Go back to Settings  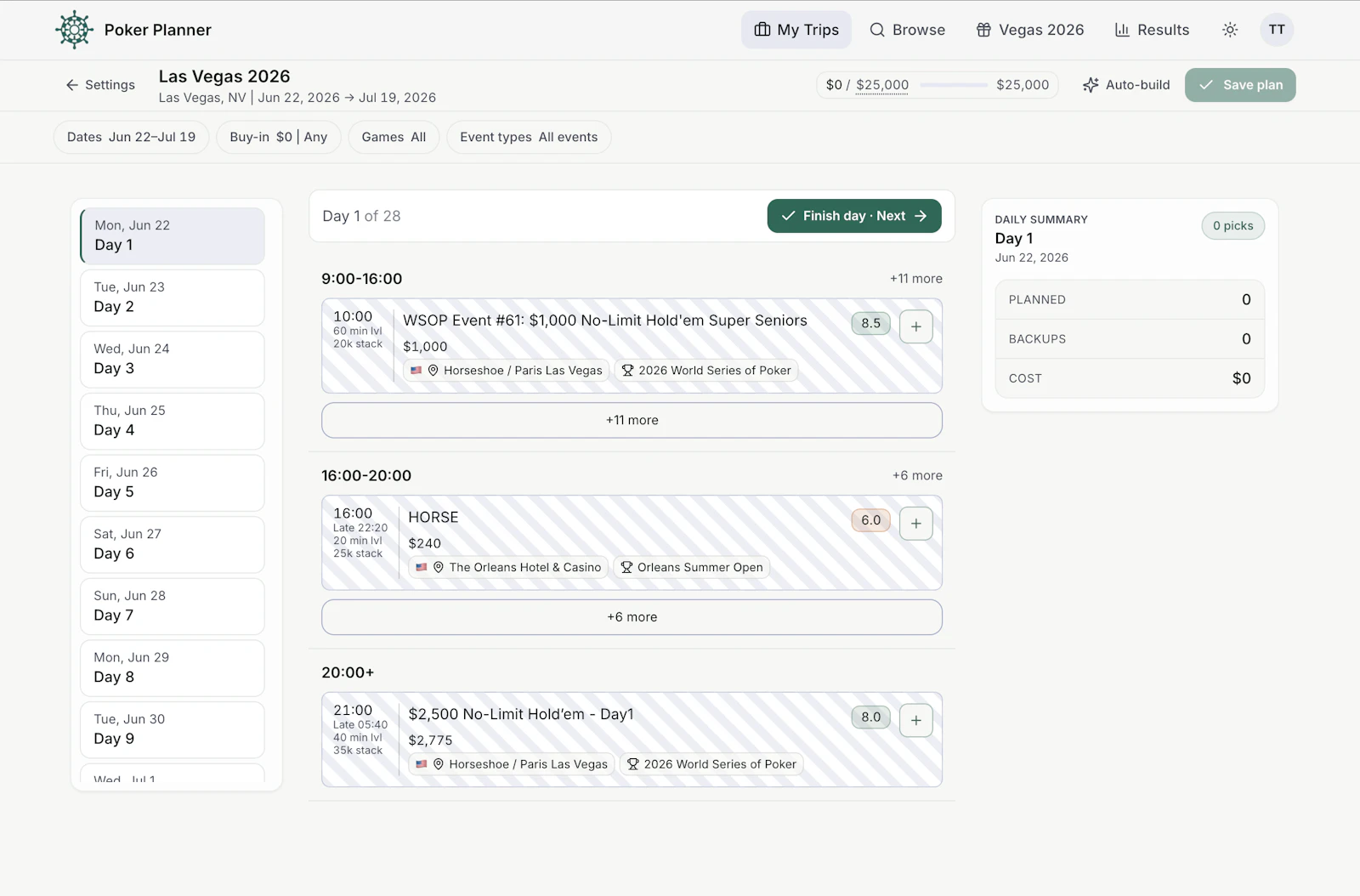(100, 85)
